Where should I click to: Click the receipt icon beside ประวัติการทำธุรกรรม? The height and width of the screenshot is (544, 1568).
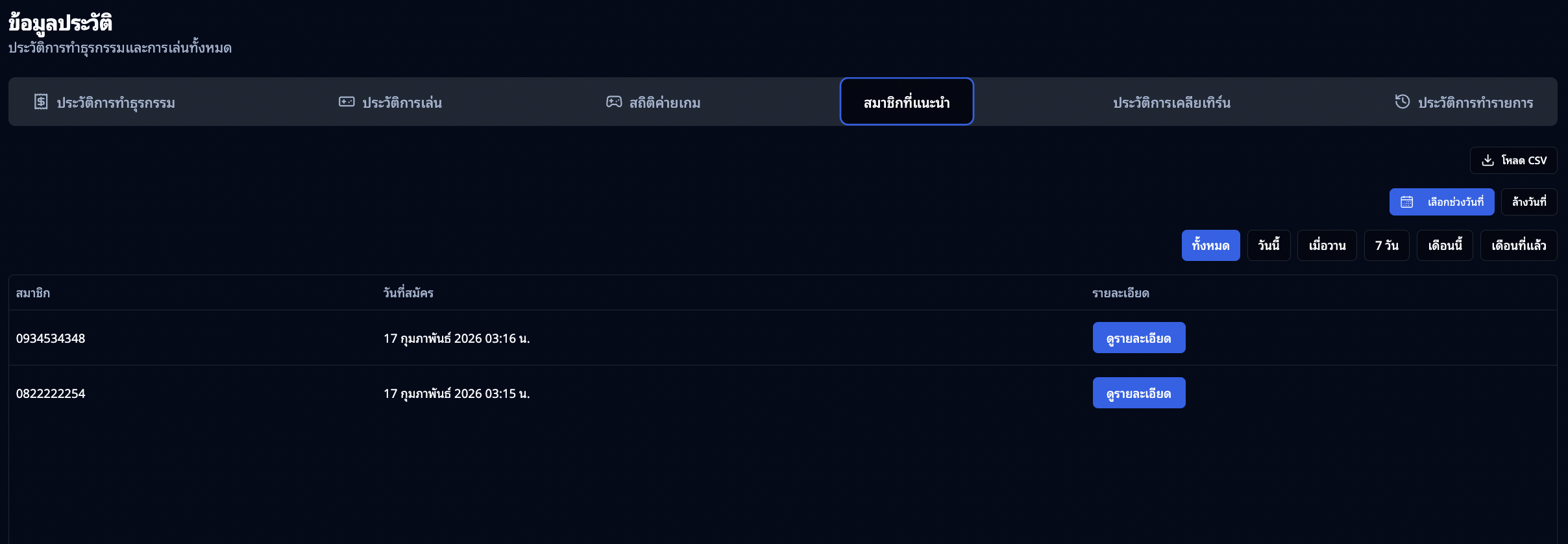pos(41,102)
